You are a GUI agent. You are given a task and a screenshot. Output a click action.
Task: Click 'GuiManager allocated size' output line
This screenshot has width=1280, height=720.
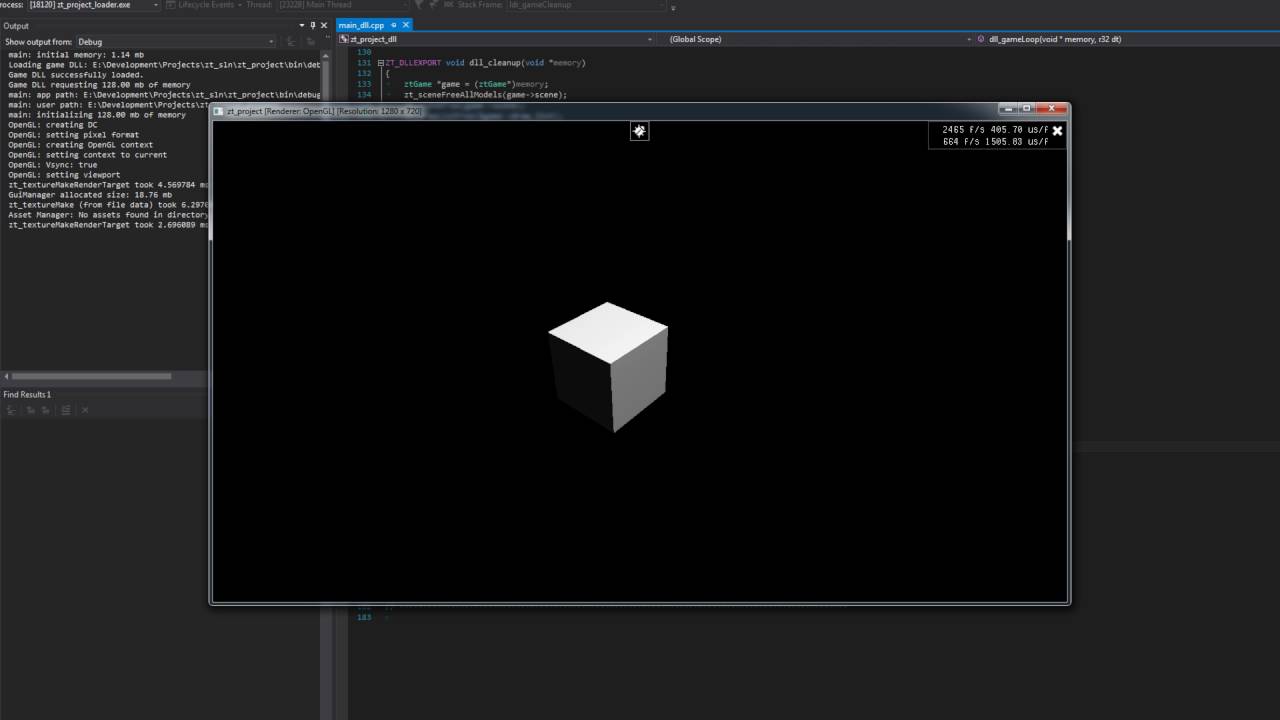[x=90, y=195]
